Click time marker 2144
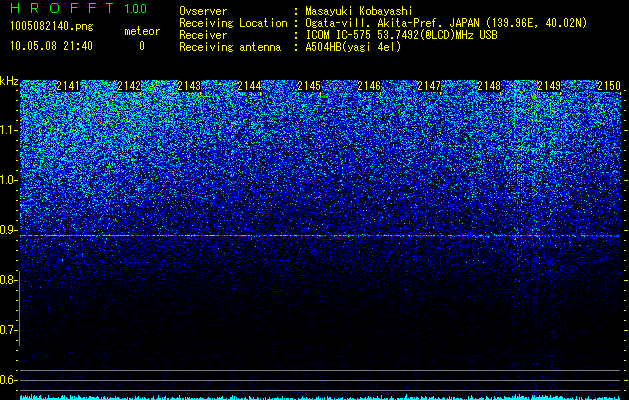This screenshot has width=629, height=400. (249, 86)
